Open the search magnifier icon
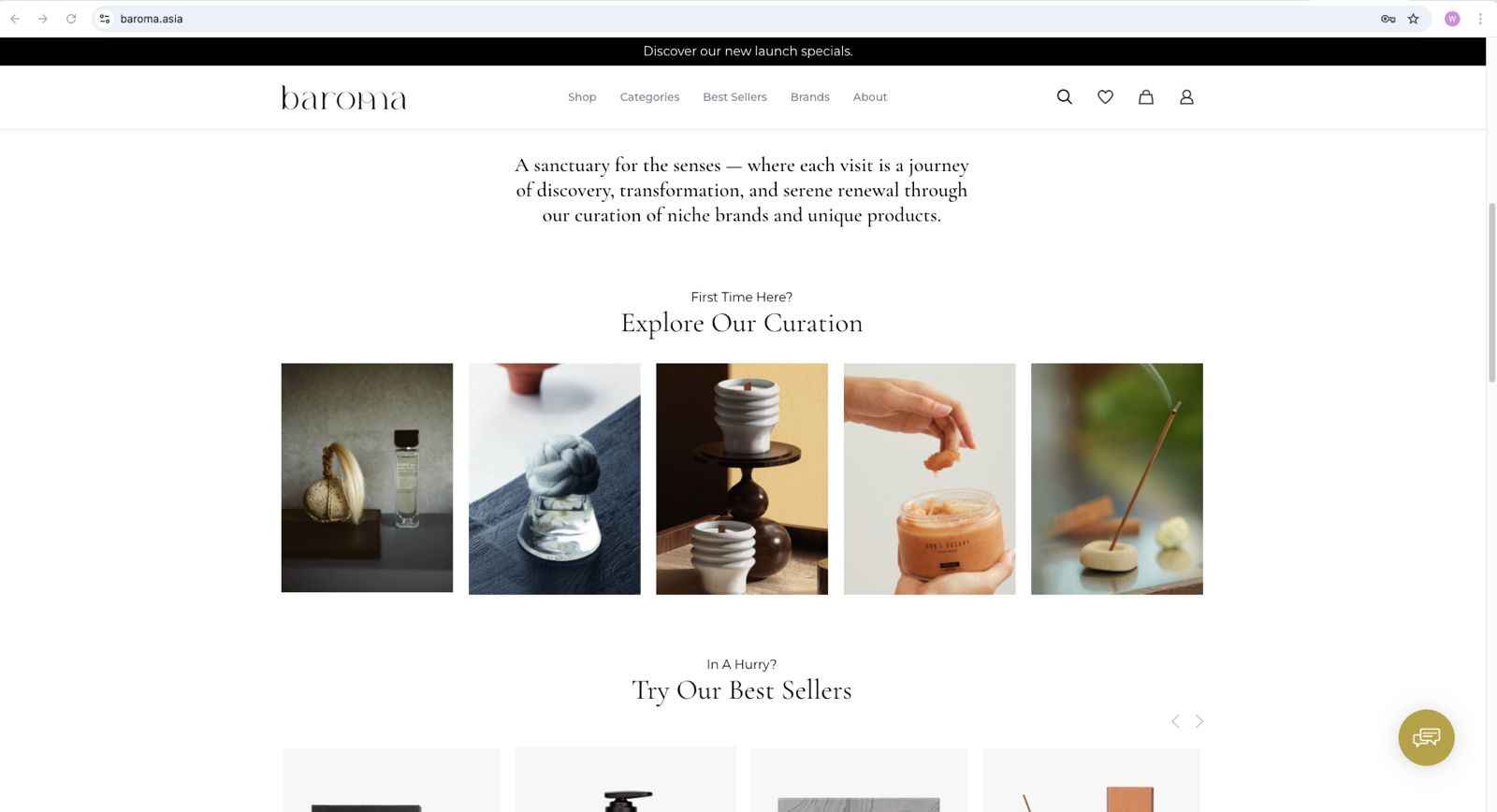This screenshot has width=1497, height=812. pyautogui.click(x=1064, y=96)
